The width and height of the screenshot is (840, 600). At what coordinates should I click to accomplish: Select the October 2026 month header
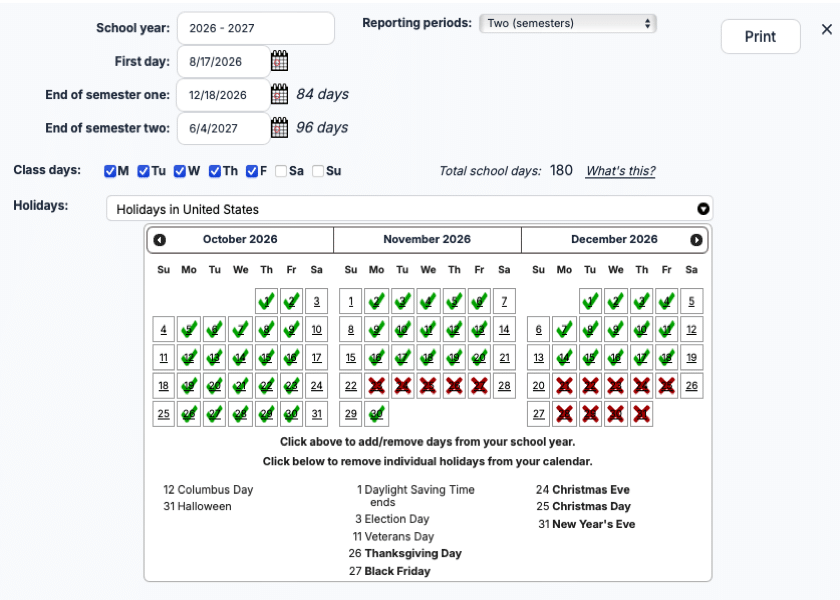240,239
